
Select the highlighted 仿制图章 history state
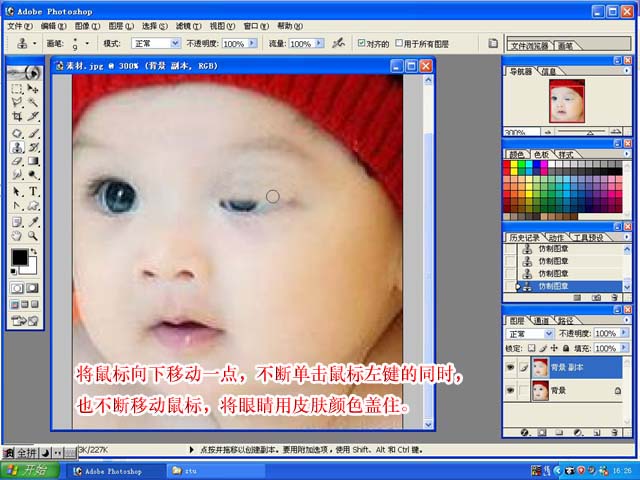[x=569, y=286]
